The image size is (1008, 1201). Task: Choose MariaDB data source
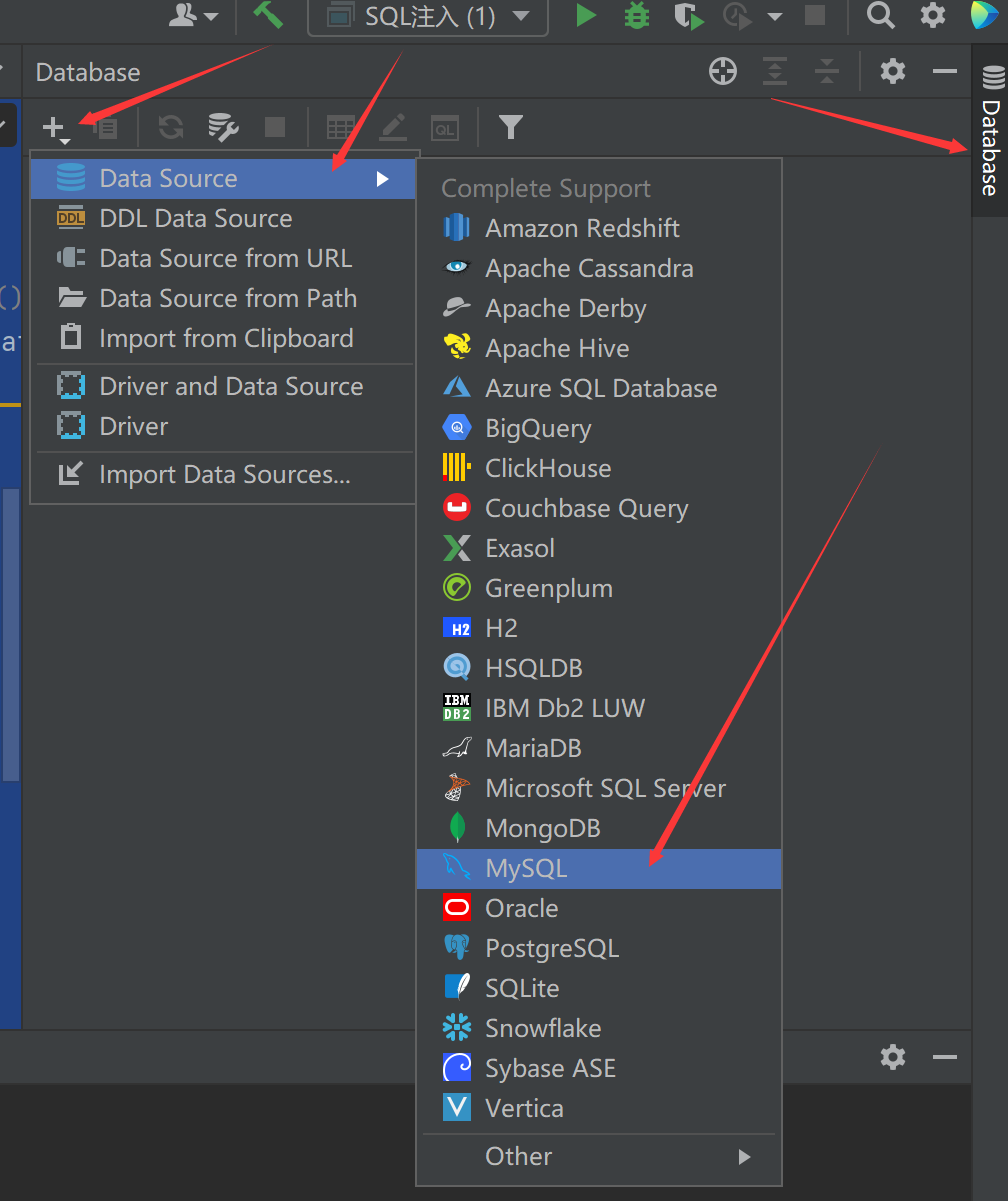point(599,749)
